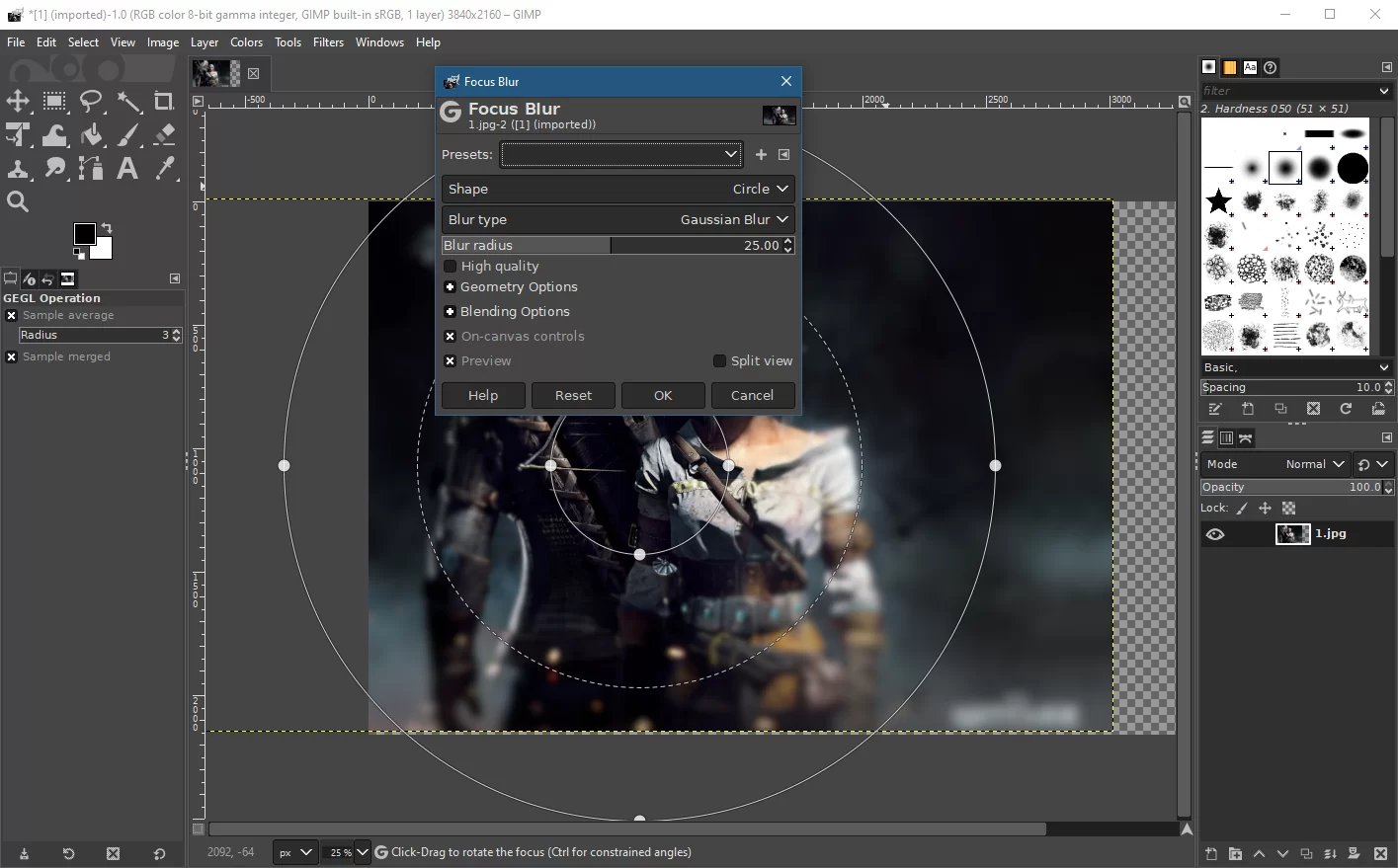Click the Help button in Focus Blur
The height and width of the screenshot is (868, 1398).
(x=483, y=395)
